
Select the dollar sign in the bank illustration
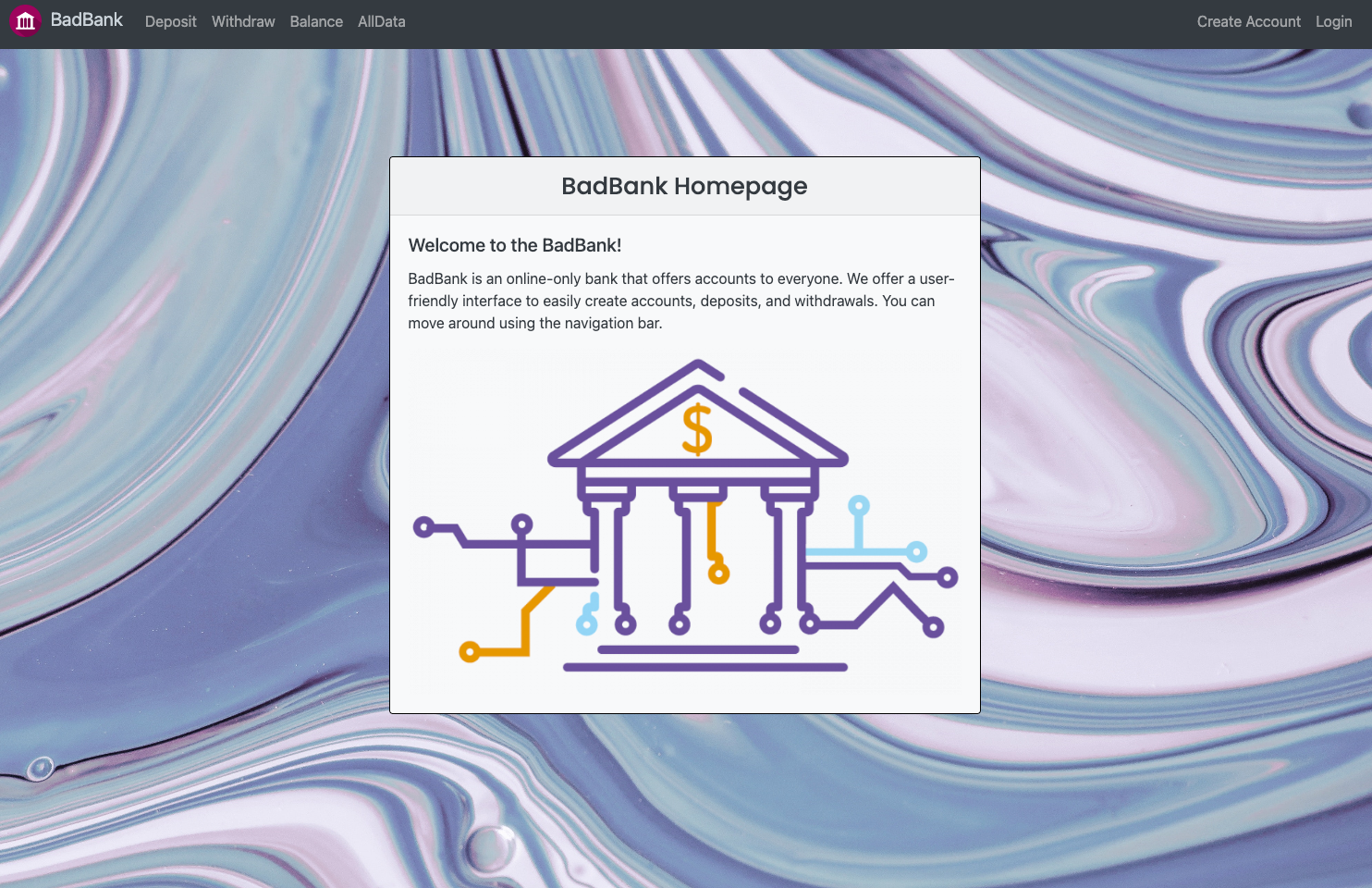pyautogui.click(x=697, y=428)
